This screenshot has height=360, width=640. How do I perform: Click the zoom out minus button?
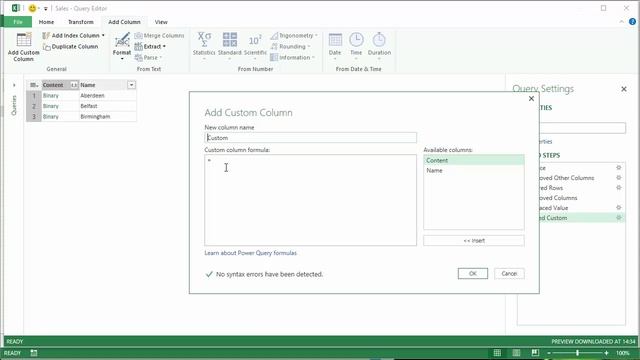coord(549,353)
